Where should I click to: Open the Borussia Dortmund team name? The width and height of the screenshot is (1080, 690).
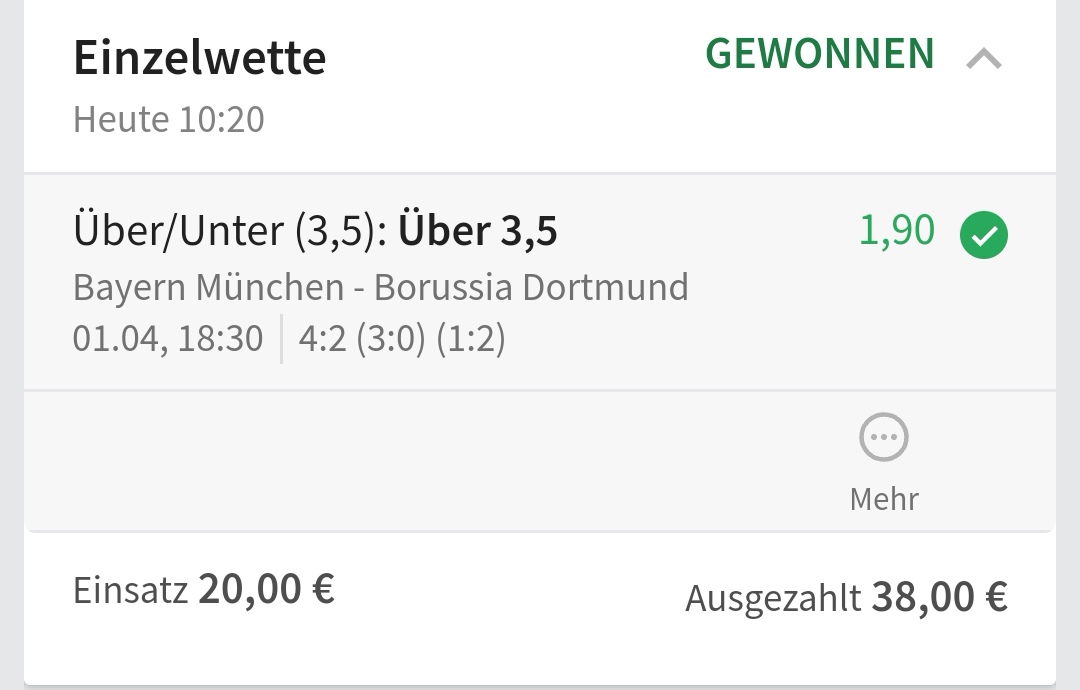click(x=531, y=288)
